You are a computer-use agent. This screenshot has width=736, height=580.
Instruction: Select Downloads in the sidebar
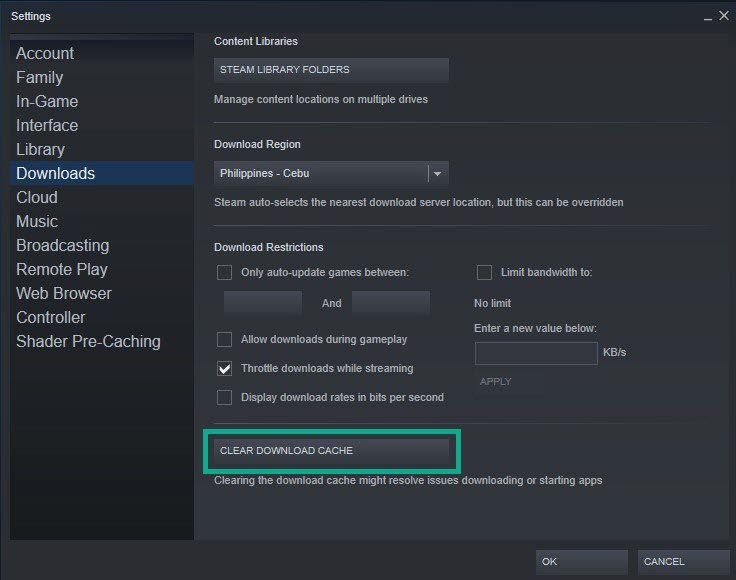click(101, 173)
